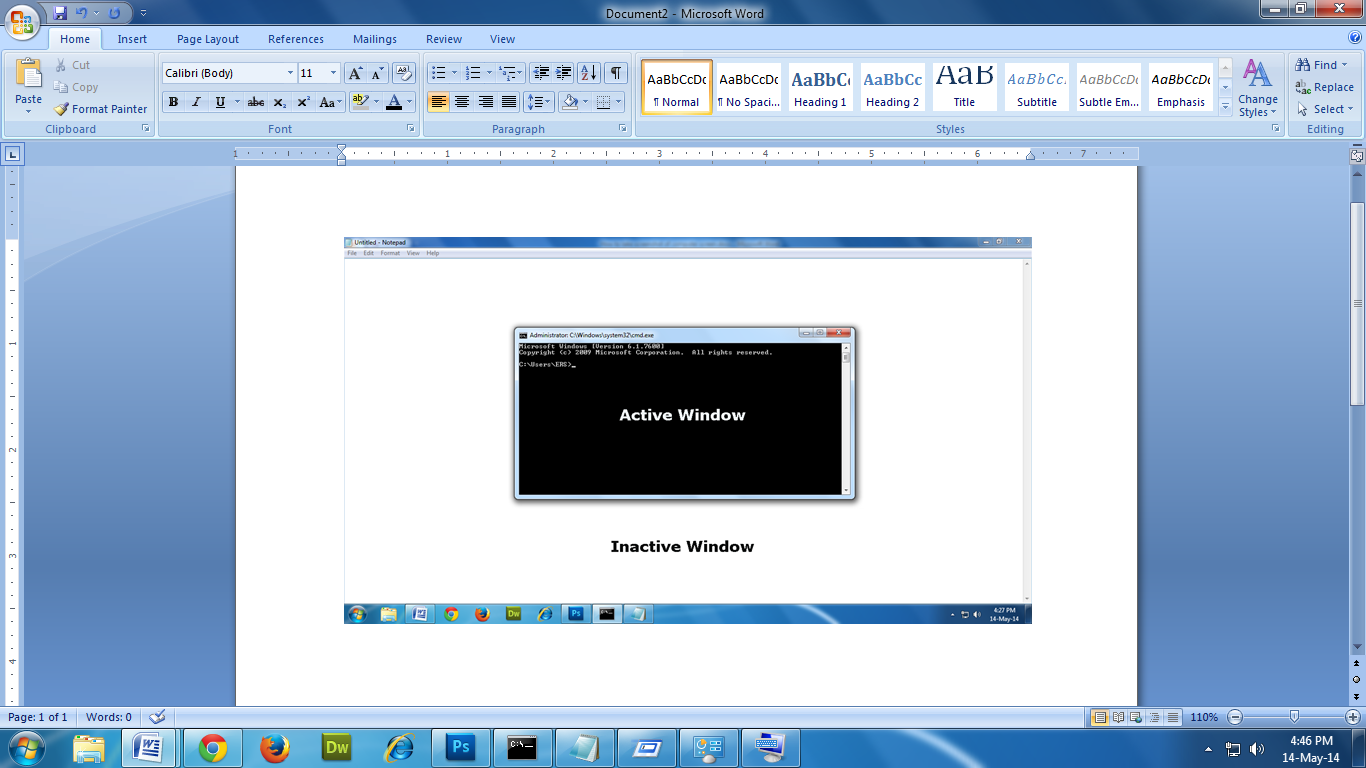This screenshot has height=768, width=1366.
Task: Justify the paragraph text
Action: (509, 102)
